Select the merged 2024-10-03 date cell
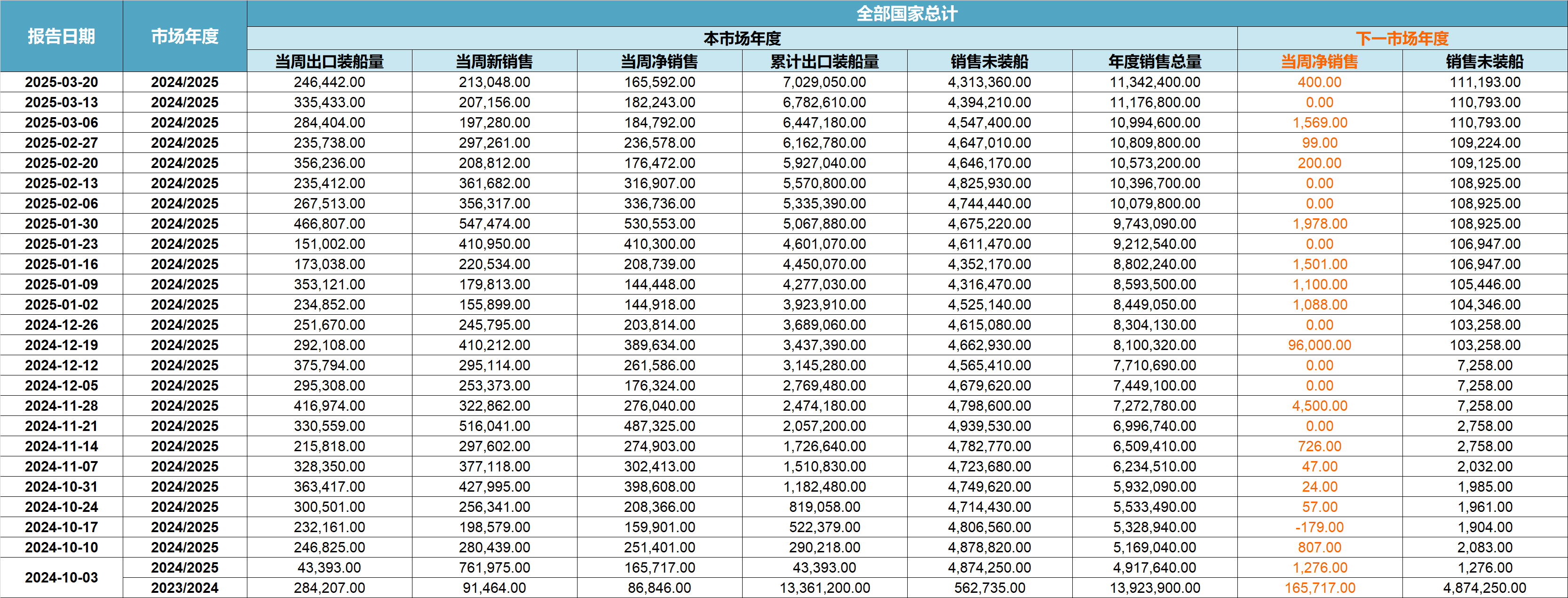The height and width of the screenshot is (598, 1568). click(x=62, y=577)
